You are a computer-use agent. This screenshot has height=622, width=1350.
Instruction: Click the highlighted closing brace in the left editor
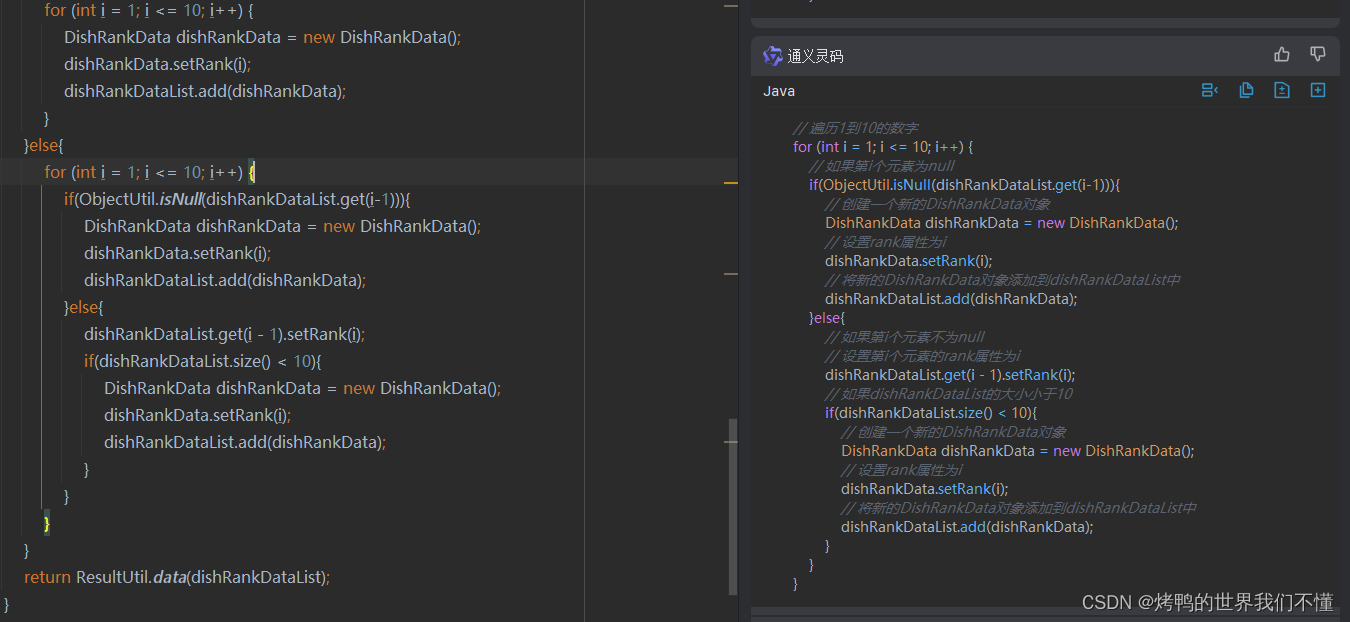click(46, 523)
